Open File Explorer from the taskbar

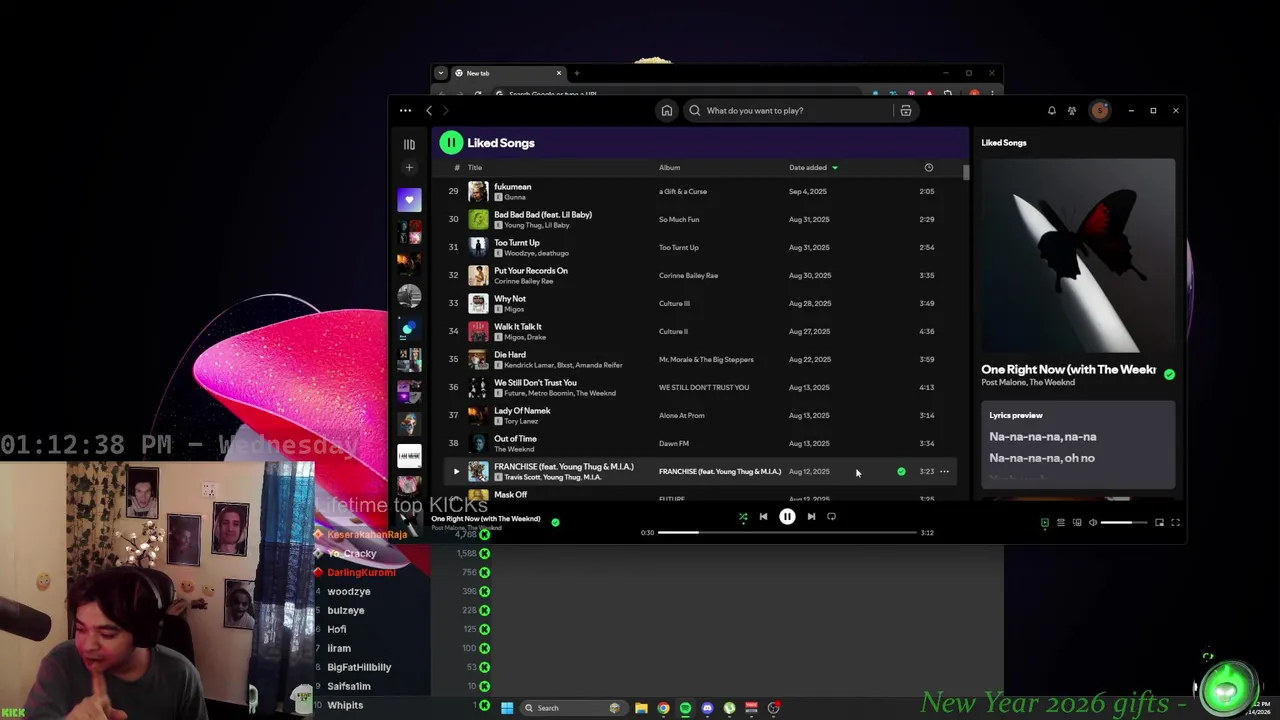[x=641, y=708]
